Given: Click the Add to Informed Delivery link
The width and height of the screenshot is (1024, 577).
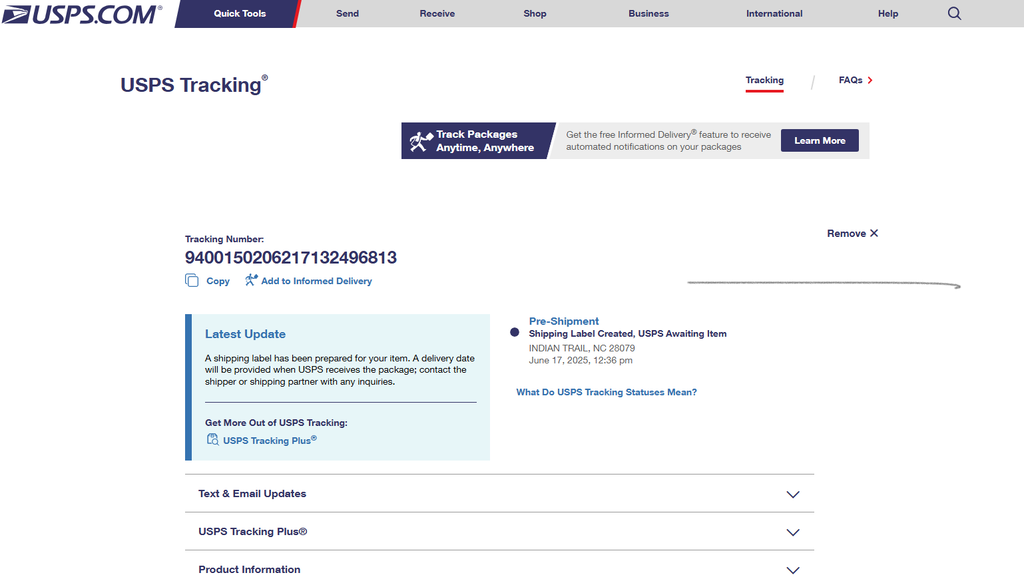Looking at the screenshot, I should (x=317, y=281).
